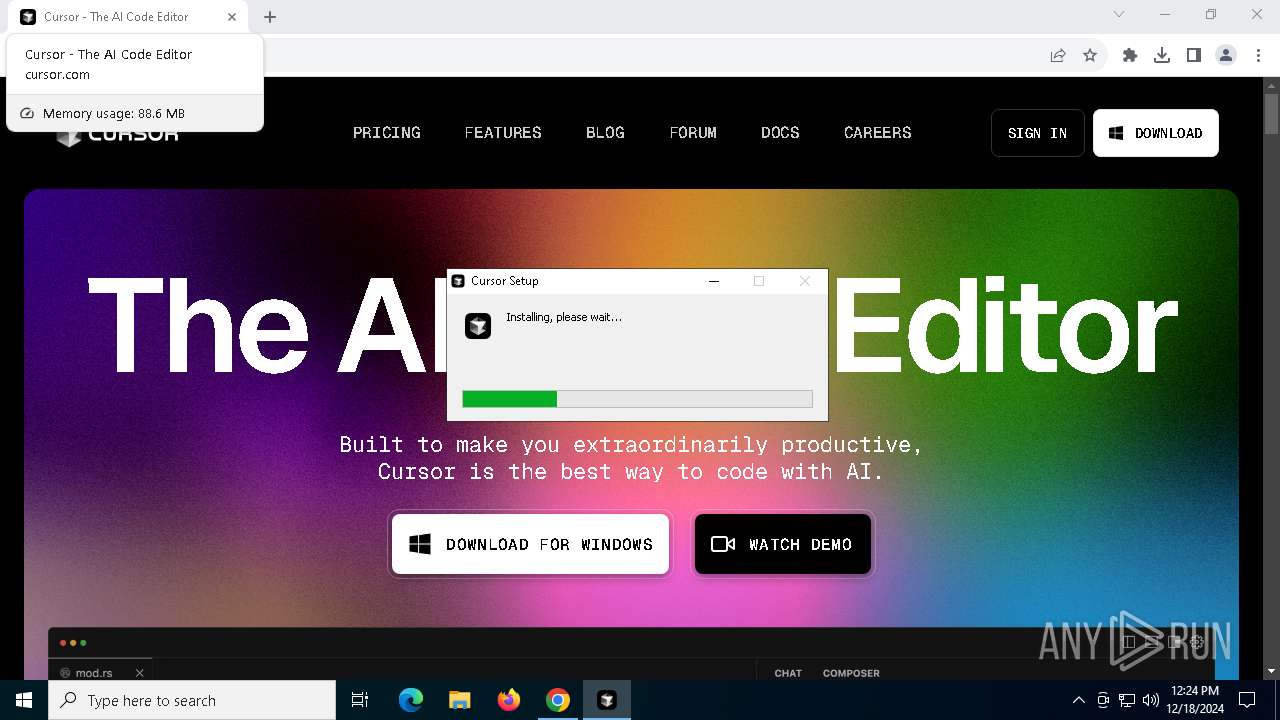Image resolution: width=1280 pixels, height=720 pixels.
Task: Click the installation progress bar
Action: pos(637,399)
